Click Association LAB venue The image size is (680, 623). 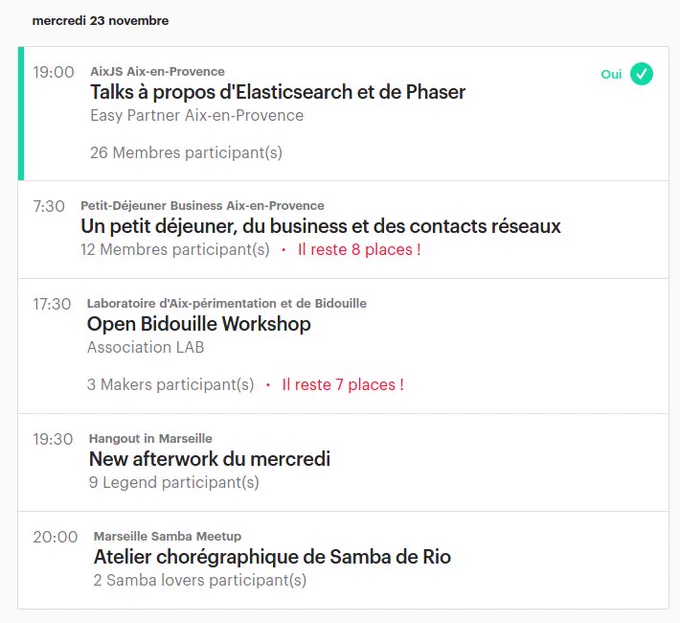pos(145,347)
